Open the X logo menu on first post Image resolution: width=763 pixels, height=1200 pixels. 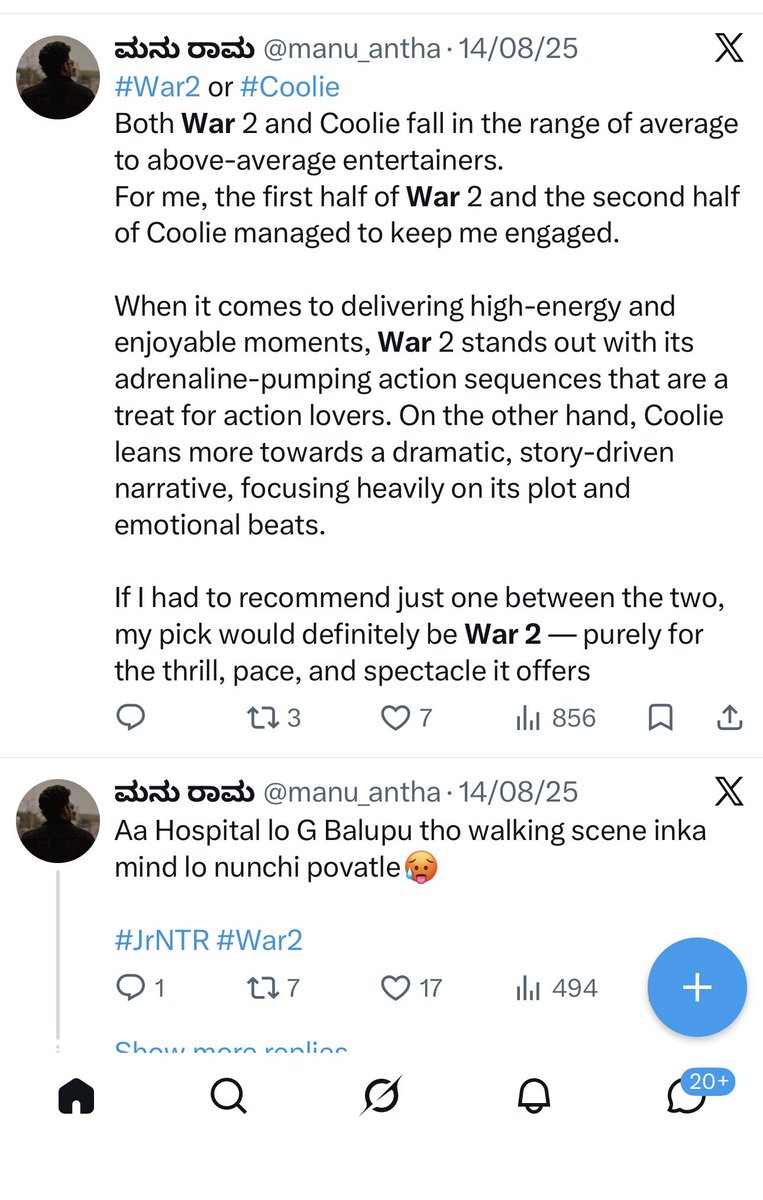728,48
